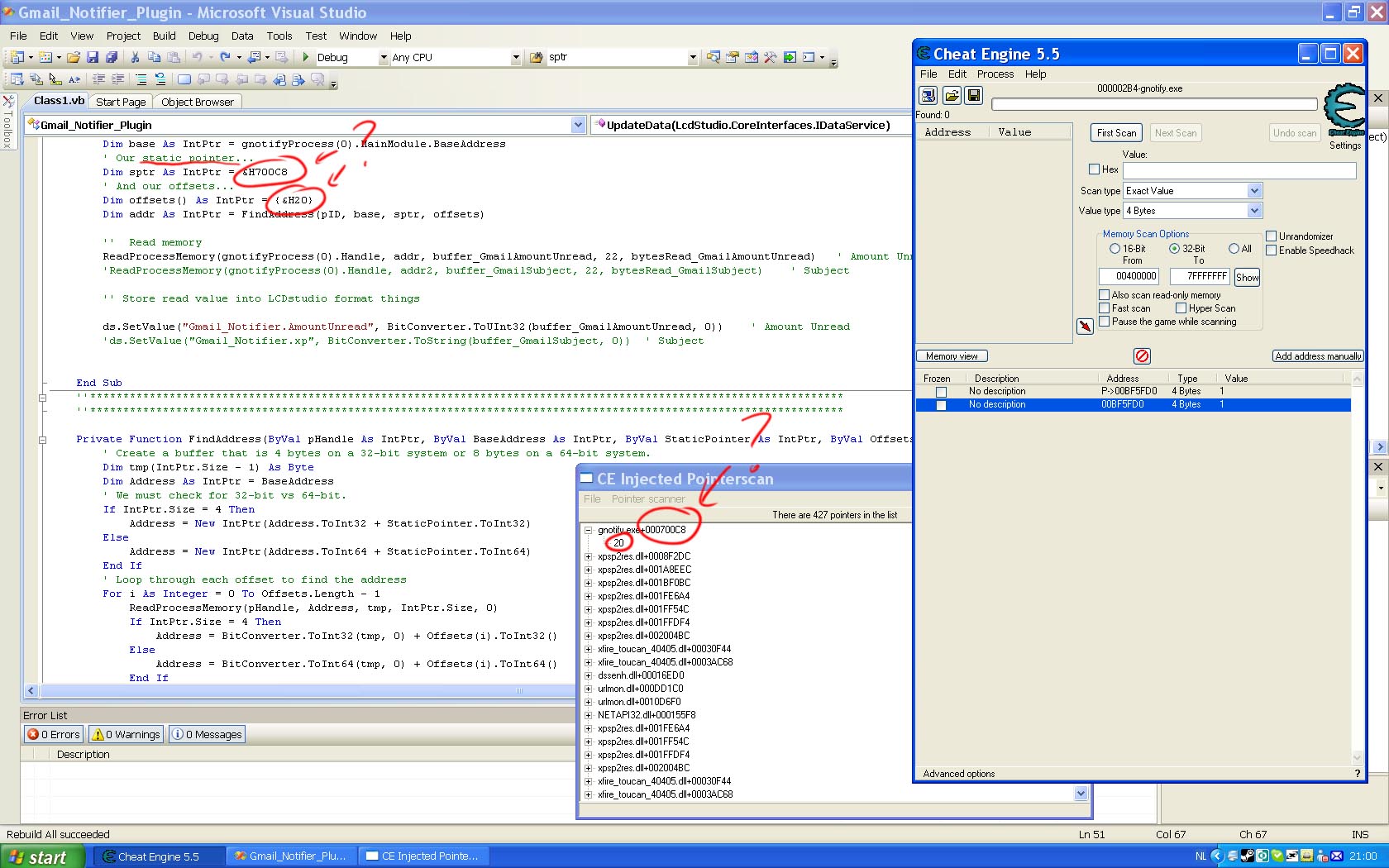Click the red clear address list icon
Viewport: 1389px width, 868px height.
click(1142, 356)
